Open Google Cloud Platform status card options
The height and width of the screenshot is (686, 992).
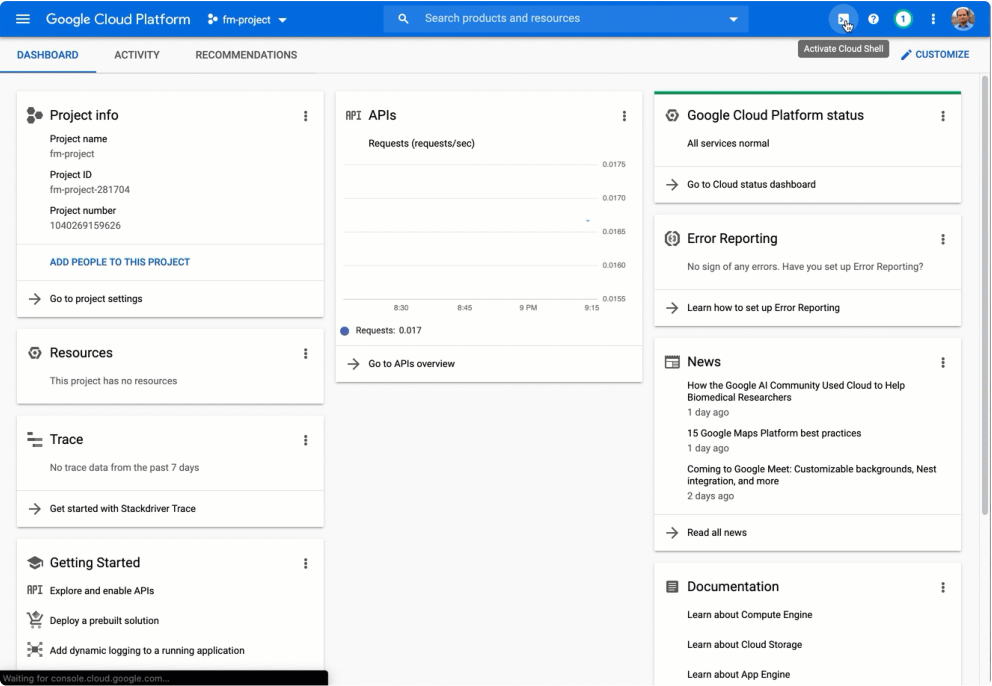[x=943, y=116]
